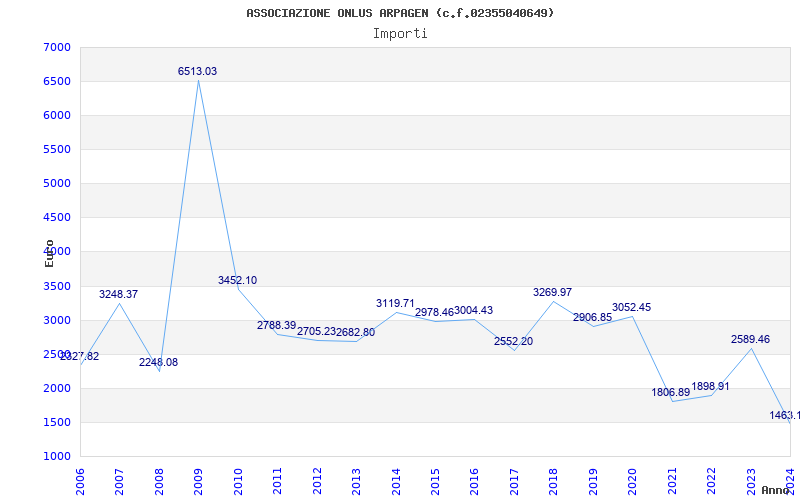Click the 2020 x-axis year label
800x500 pixels.
(x=633, y=481)
